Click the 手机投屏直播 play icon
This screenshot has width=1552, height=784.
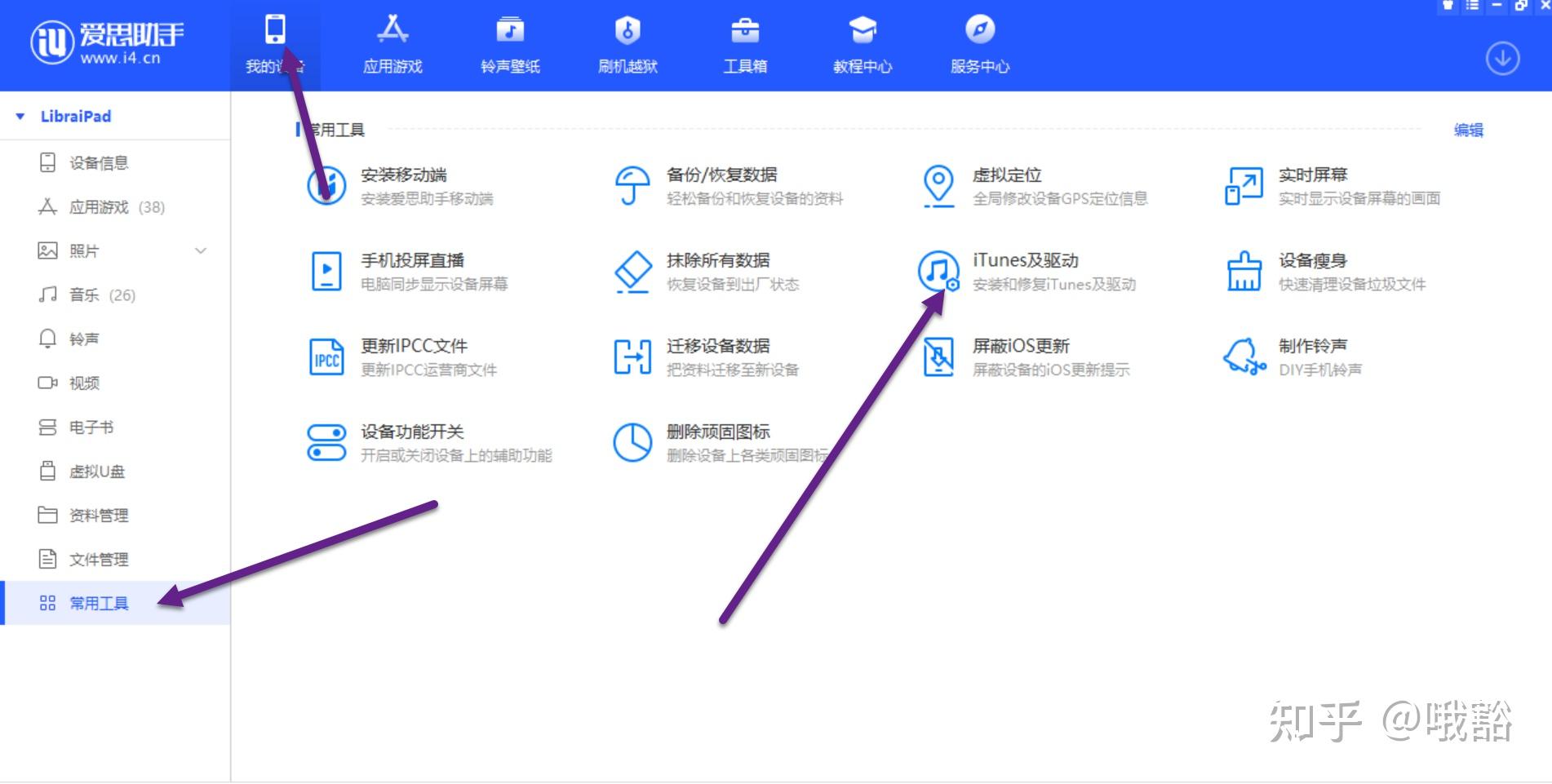tap(326, 272)
